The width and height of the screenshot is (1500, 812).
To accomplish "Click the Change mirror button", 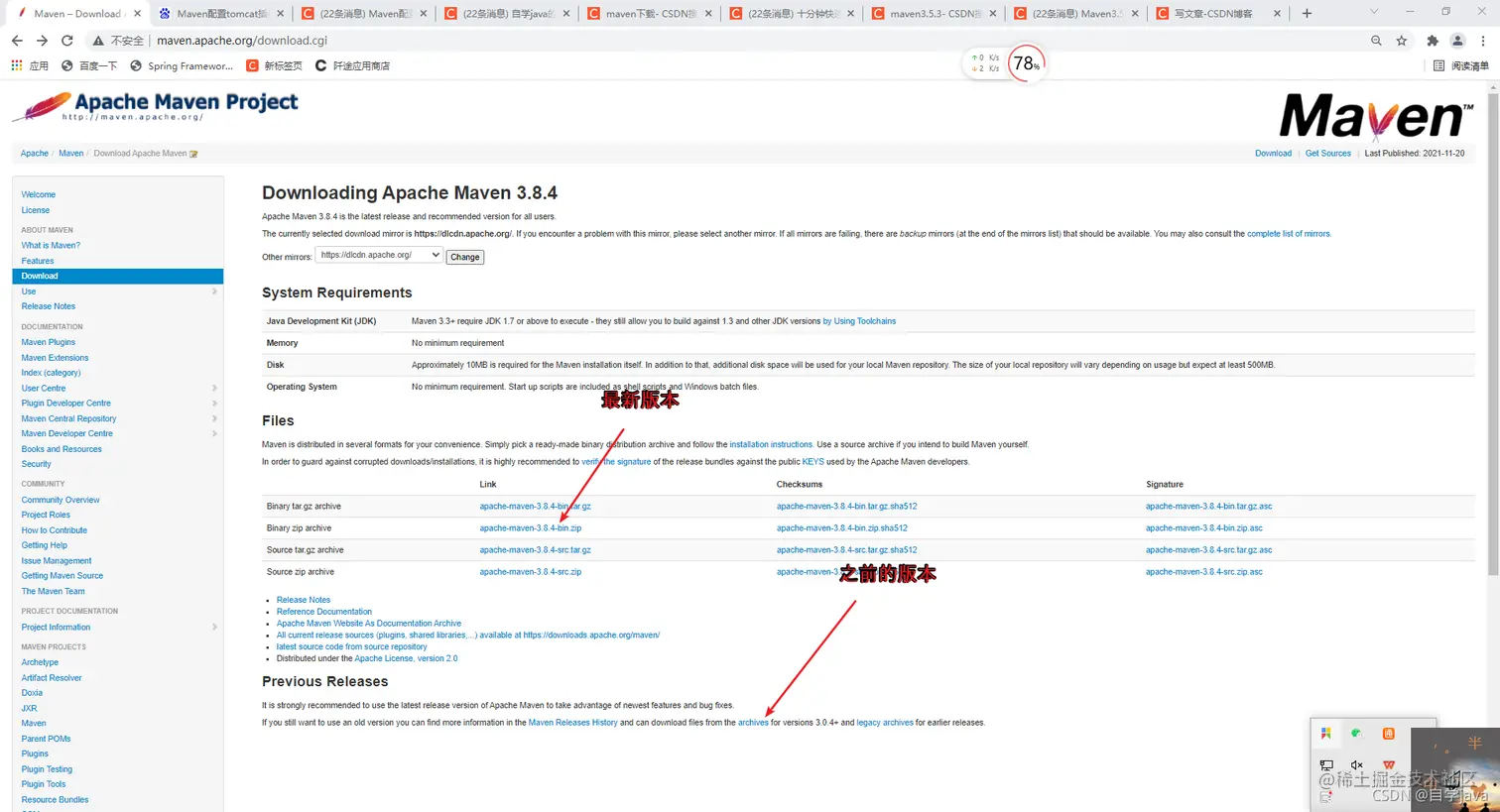I will (x=465, y=257).
